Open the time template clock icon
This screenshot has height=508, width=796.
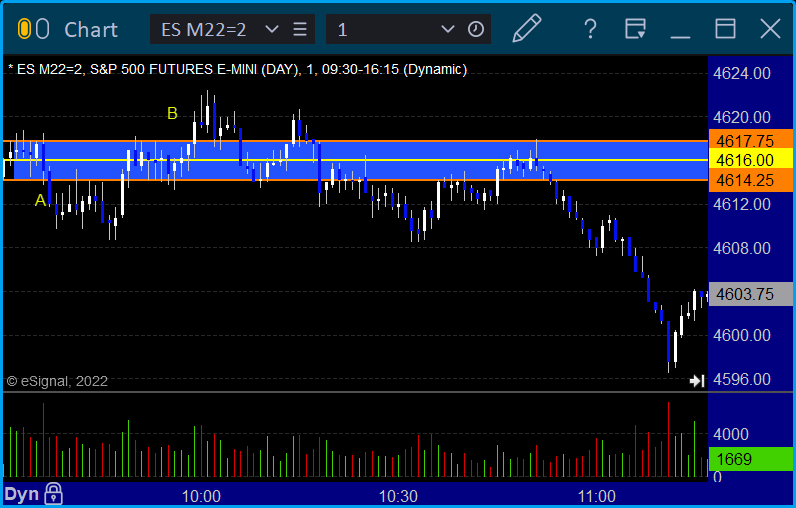pyautogui.click(x=476, y=29)
